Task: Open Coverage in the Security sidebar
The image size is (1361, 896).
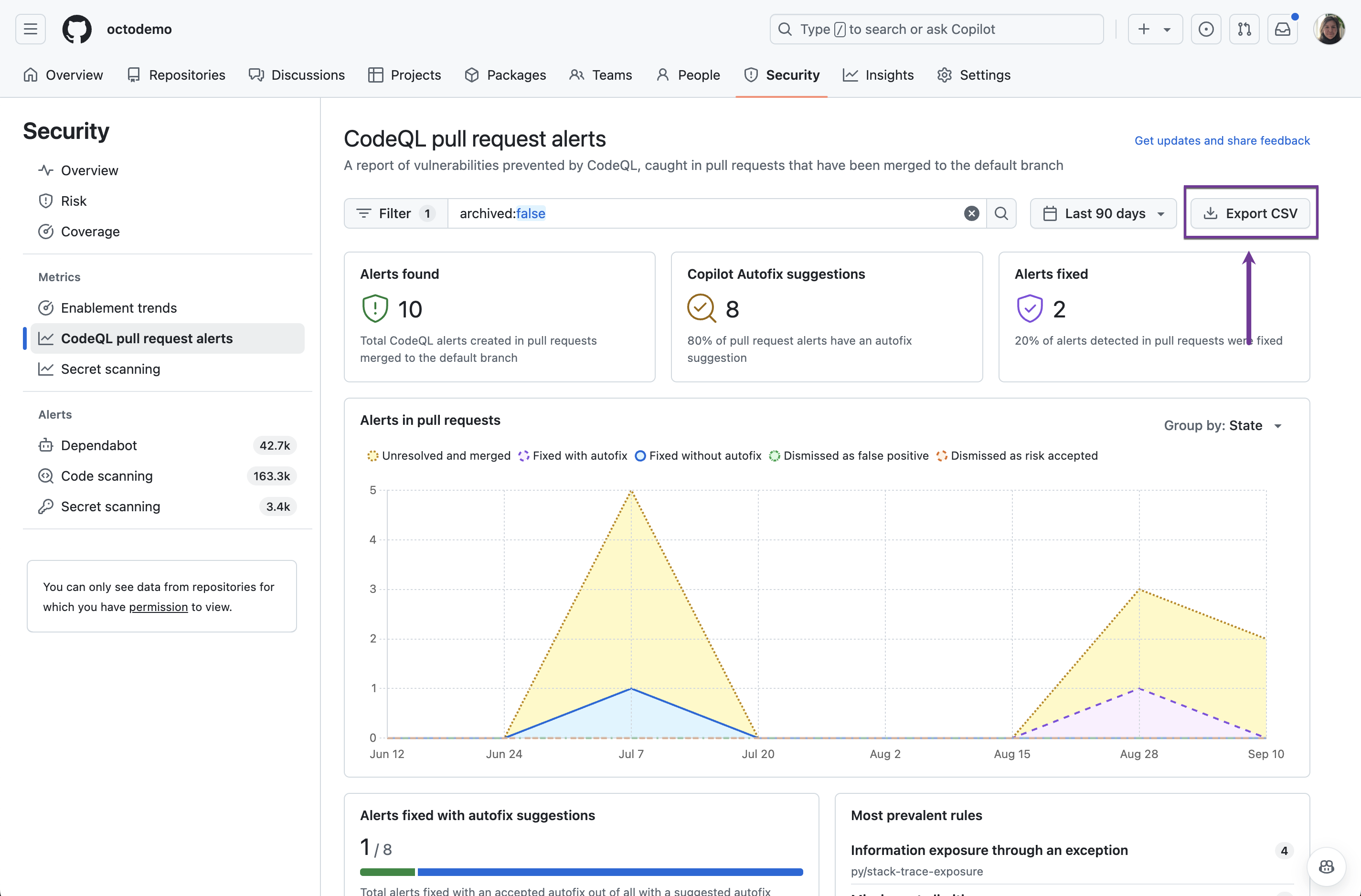Action: [167, 231]
